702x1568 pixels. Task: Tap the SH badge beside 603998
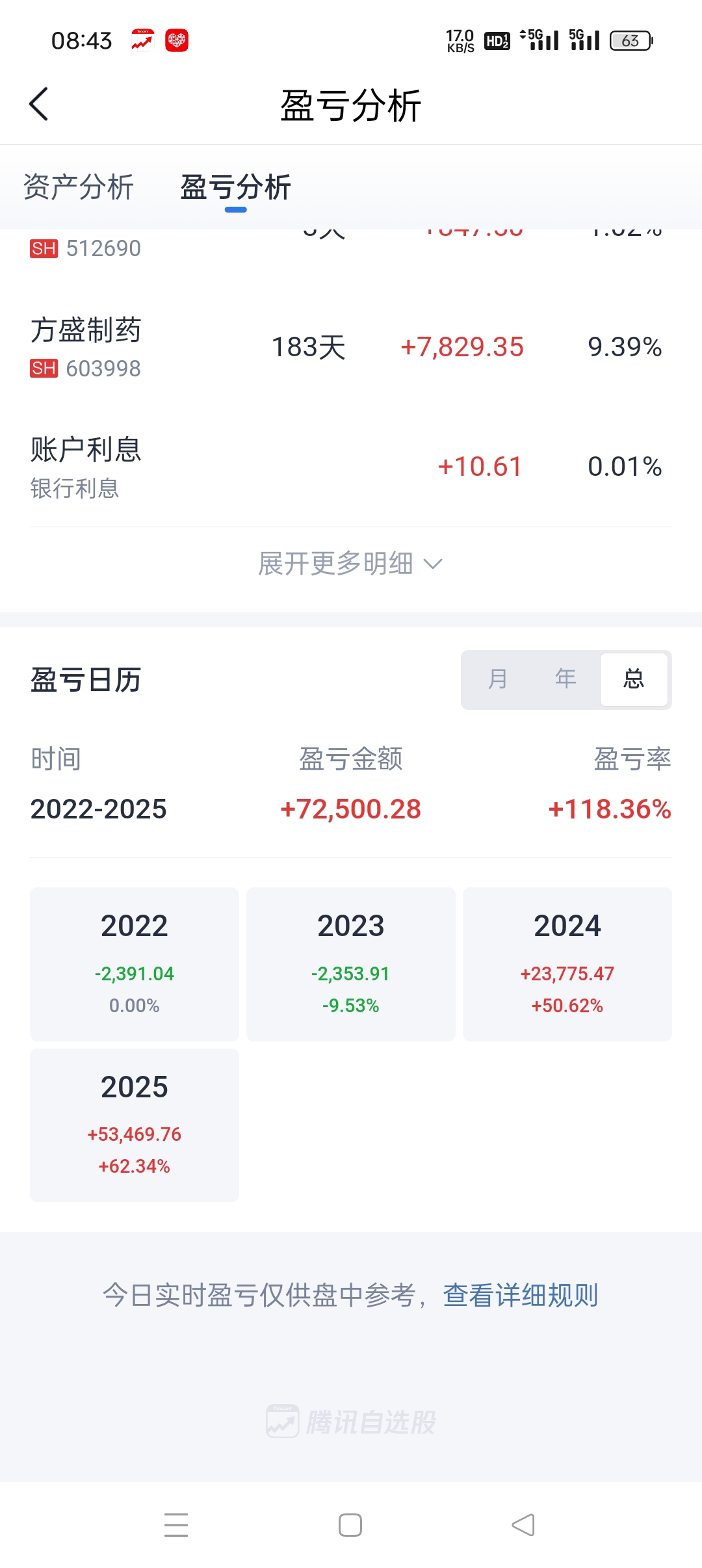click(44, 369)
